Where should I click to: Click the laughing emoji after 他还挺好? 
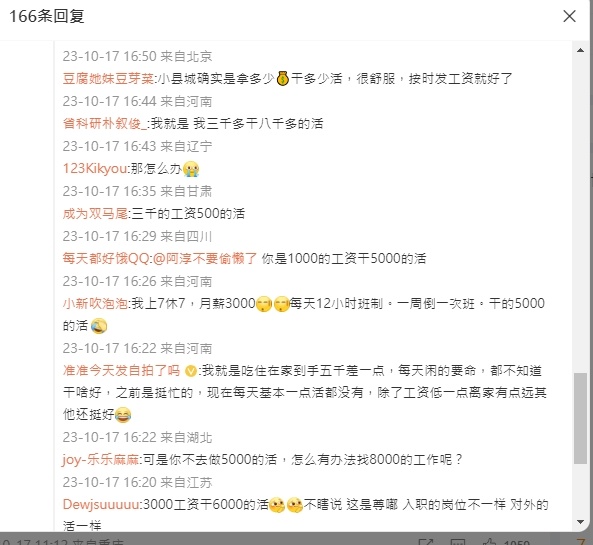click(x=123, y=415)
